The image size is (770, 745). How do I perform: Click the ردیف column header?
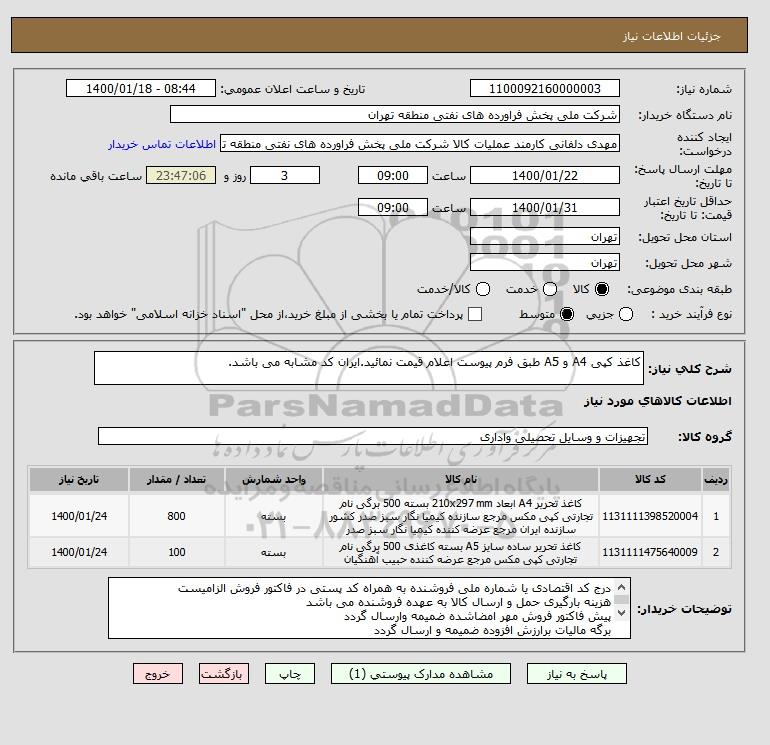(716, 479)
